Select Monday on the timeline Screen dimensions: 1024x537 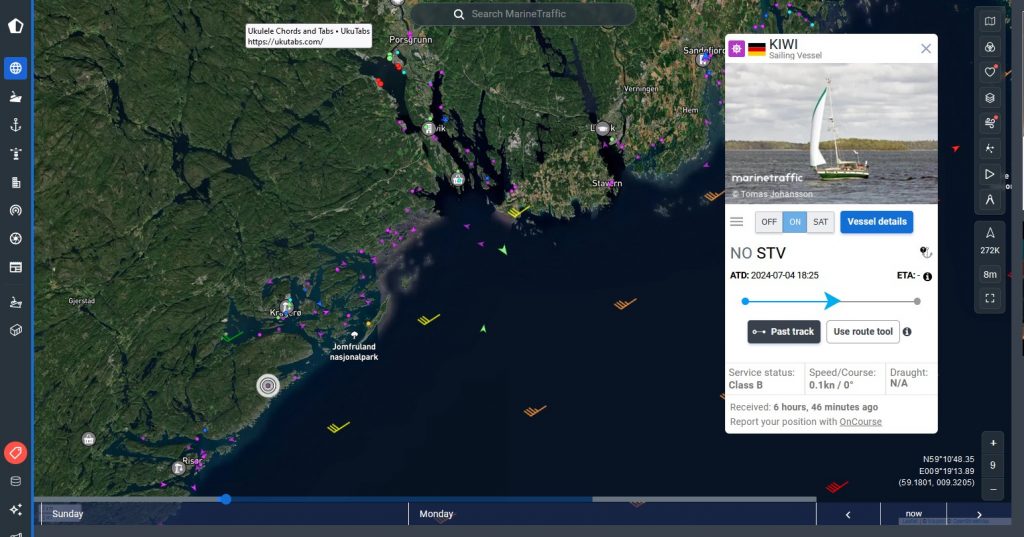click(x=436, y=514)
